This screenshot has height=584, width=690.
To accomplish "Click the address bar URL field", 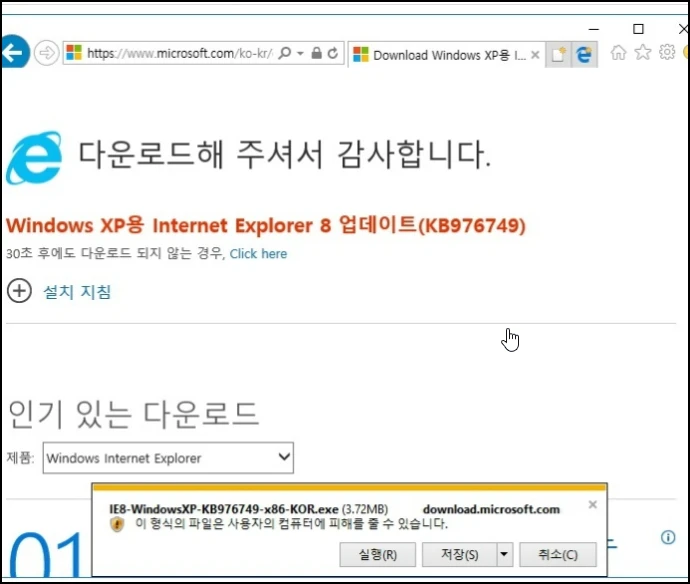I will coord(180,53).
